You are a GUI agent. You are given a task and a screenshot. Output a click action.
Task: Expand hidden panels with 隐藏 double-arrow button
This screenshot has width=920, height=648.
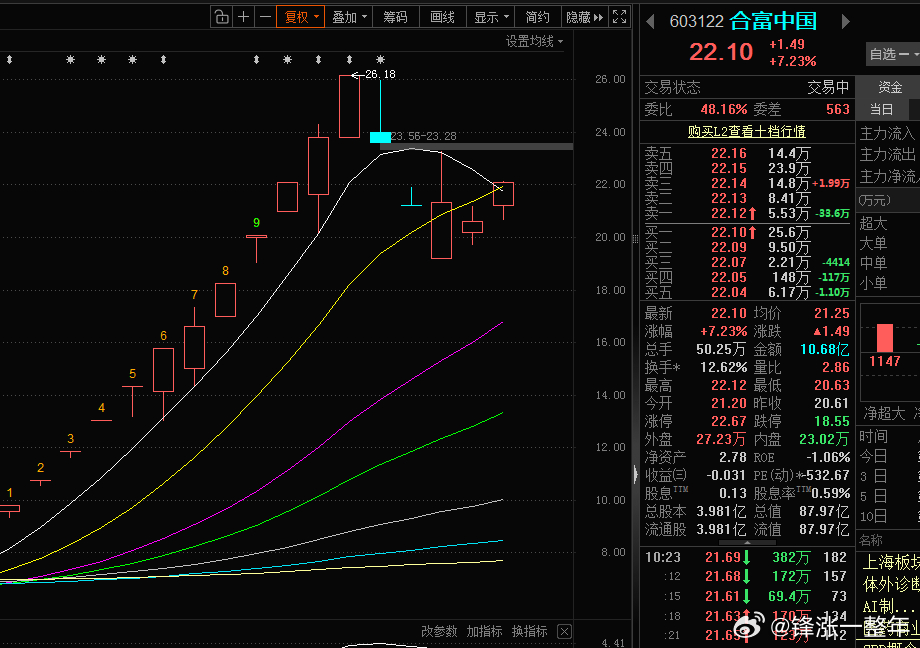point(584,17)
